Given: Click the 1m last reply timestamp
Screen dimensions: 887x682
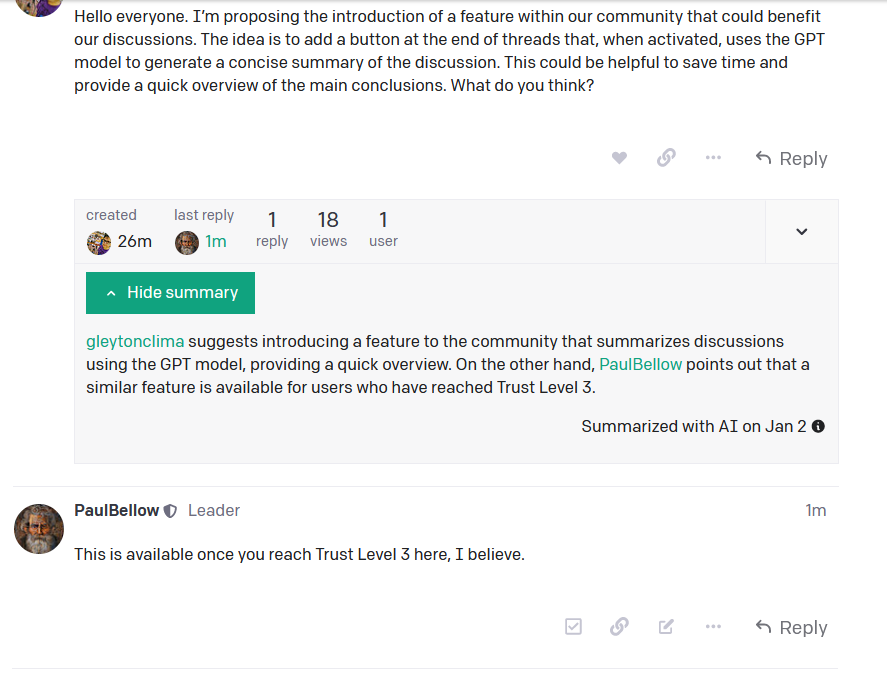Looking at the screenshot, I should [x=214, y=242].
